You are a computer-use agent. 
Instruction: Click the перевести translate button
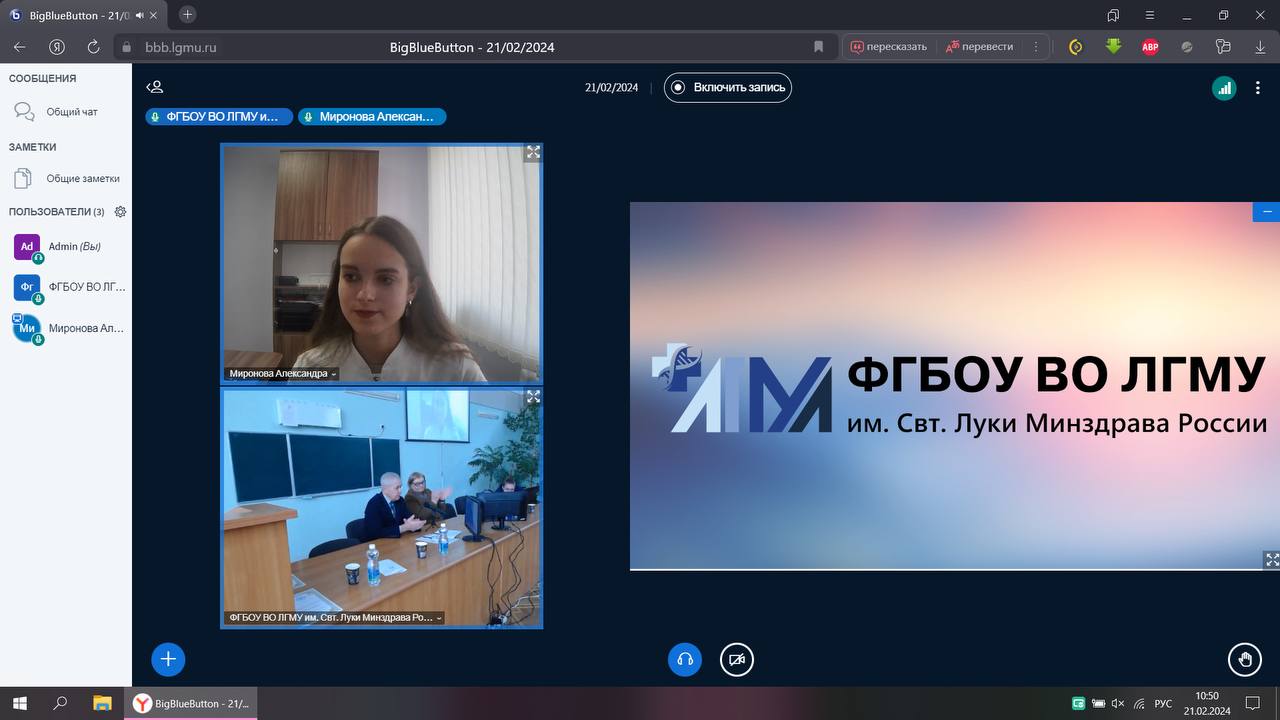click(x=980, y=47)
